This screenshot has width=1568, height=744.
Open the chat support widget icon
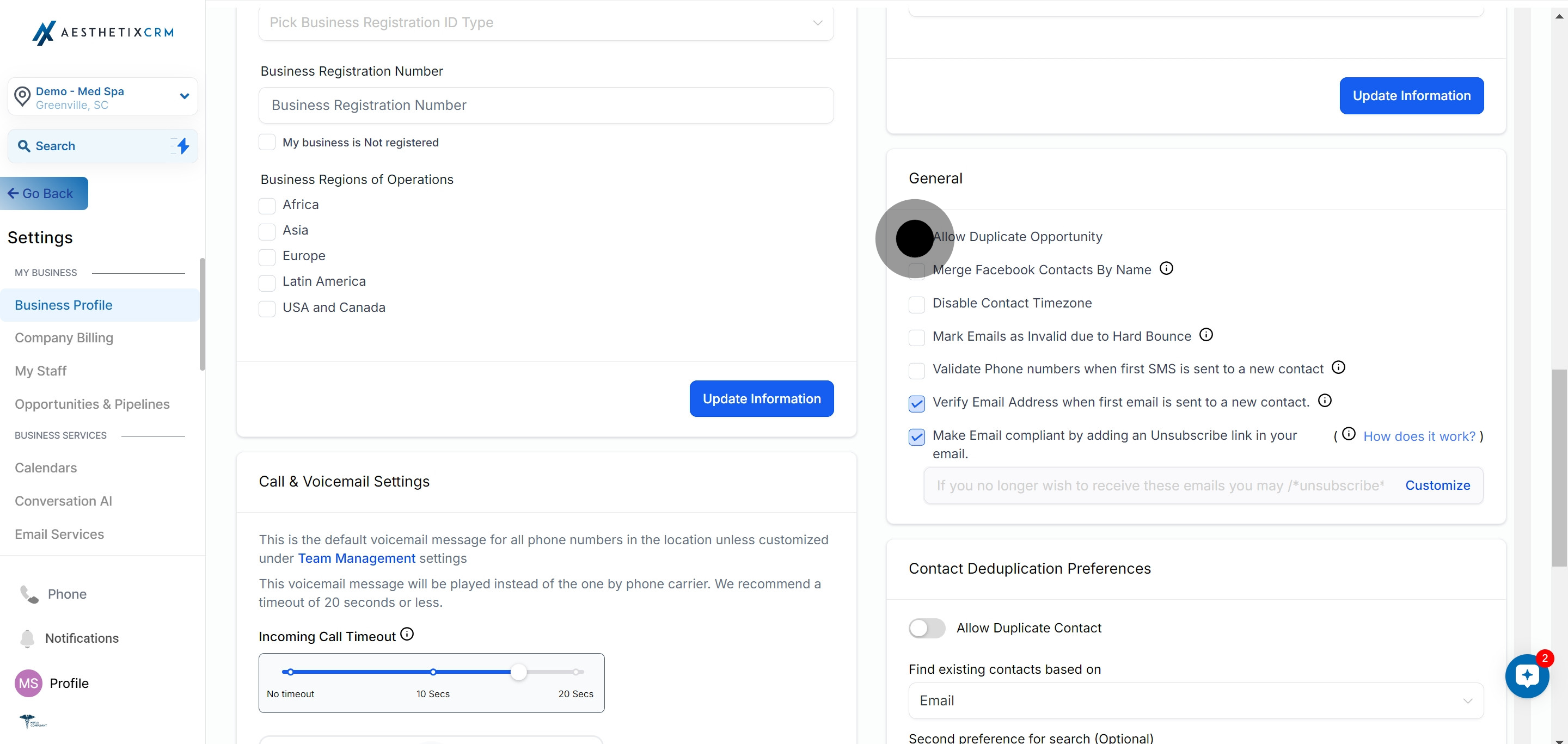click(x=1527, y=675)
